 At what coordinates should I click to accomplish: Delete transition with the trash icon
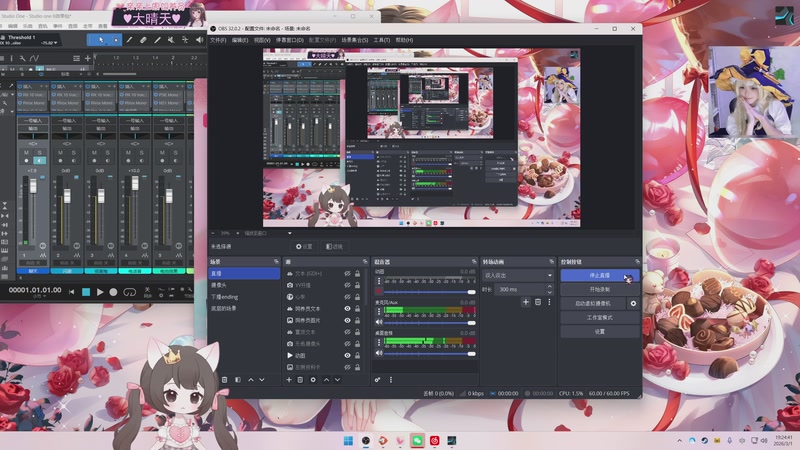[x=538, y=302]
